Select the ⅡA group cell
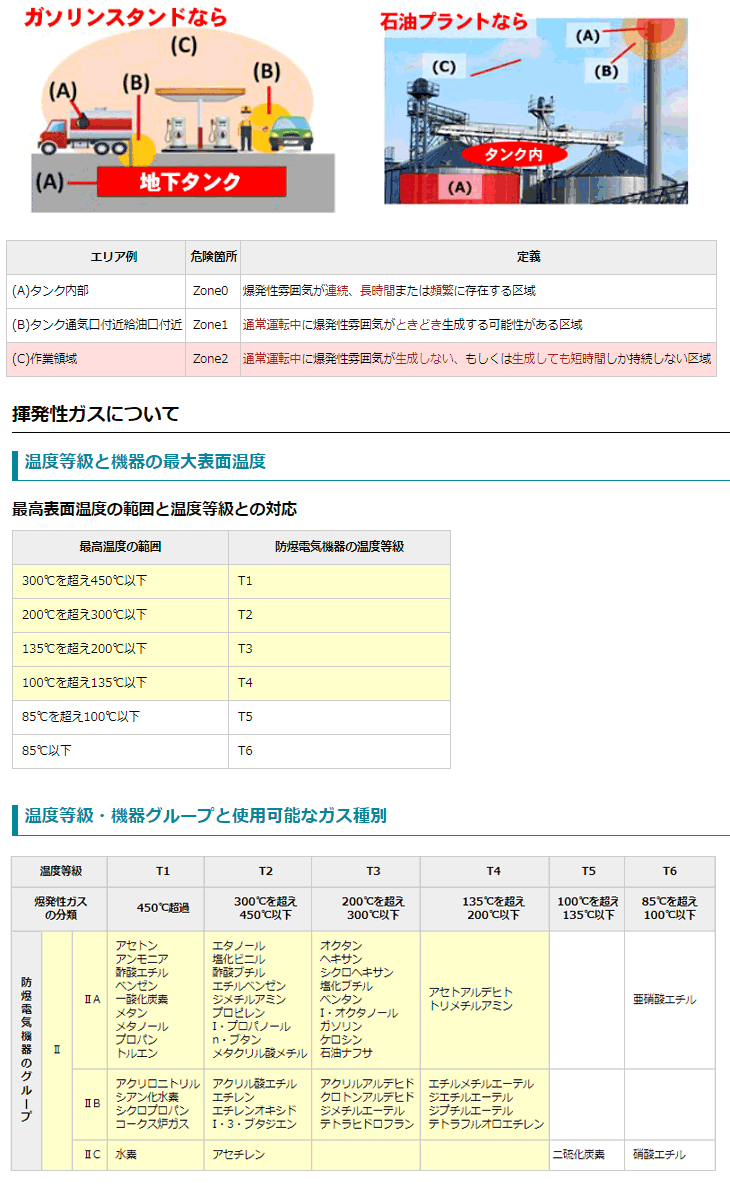Screen dimensions: 730x1200 pyautogui.click(x=92, y=1000)
